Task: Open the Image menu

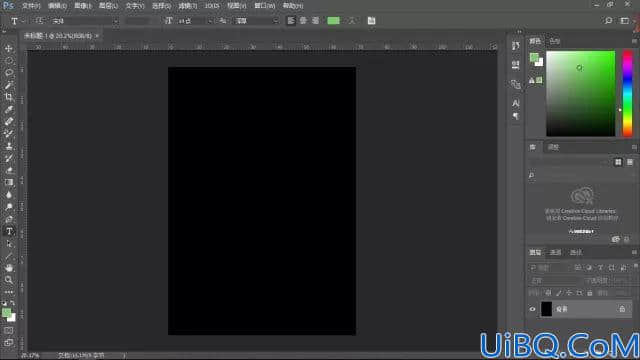Action: [x=83, y=6]
